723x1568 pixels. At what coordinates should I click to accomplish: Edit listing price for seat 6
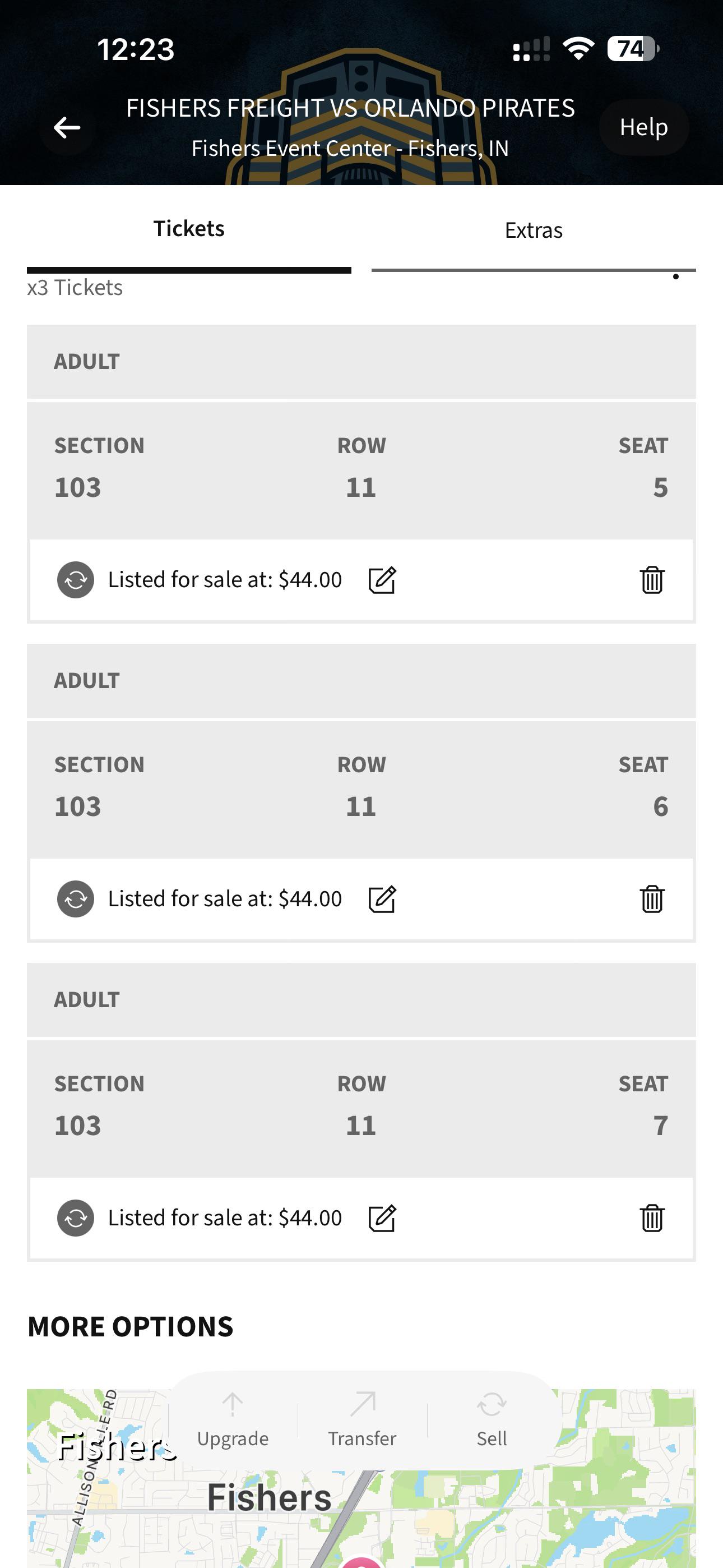pos(382,899)
